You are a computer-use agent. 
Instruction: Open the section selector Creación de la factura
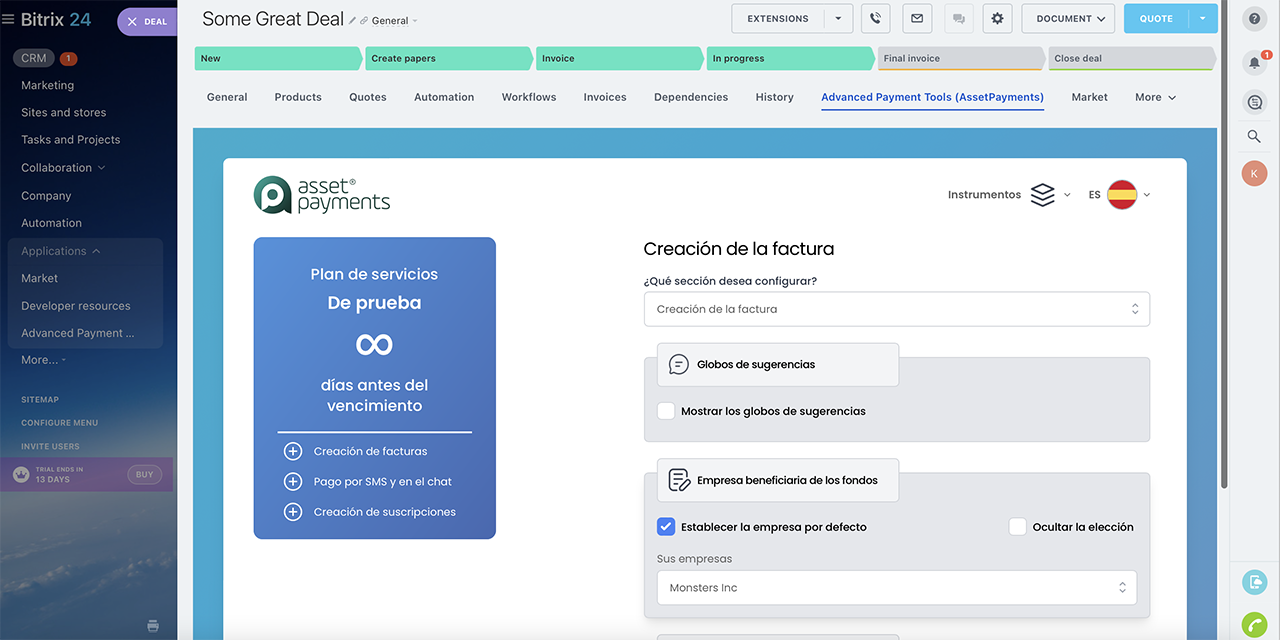896,309
